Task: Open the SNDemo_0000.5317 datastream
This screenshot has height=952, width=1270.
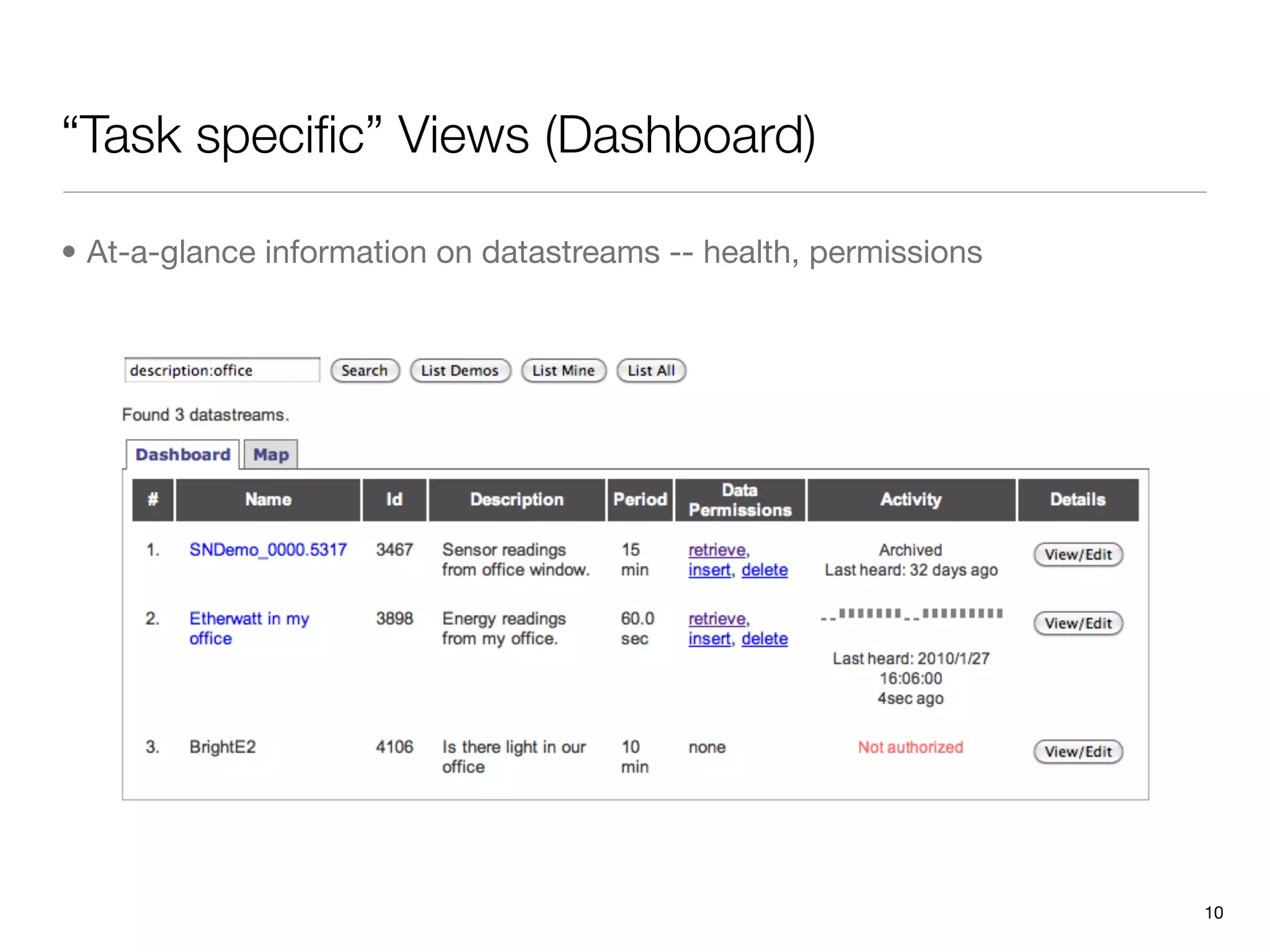Action: pos(268,549)
